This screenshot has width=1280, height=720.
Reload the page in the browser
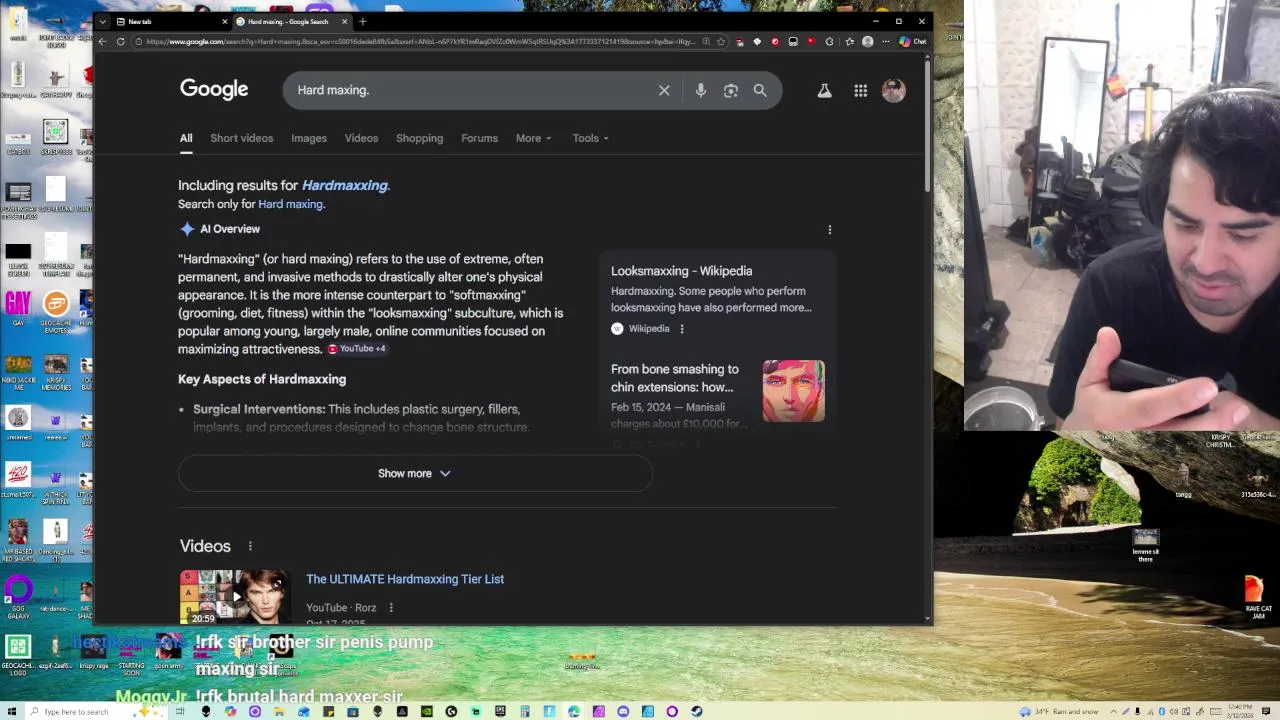pyautogui.click(x=121, y=41)
